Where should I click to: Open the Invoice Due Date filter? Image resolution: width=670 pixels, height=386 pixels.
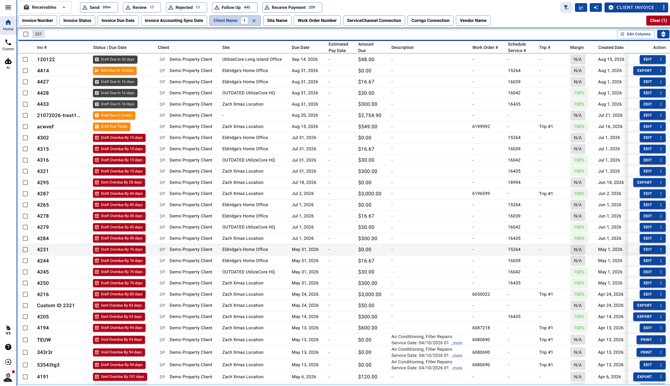click(118, 21)
